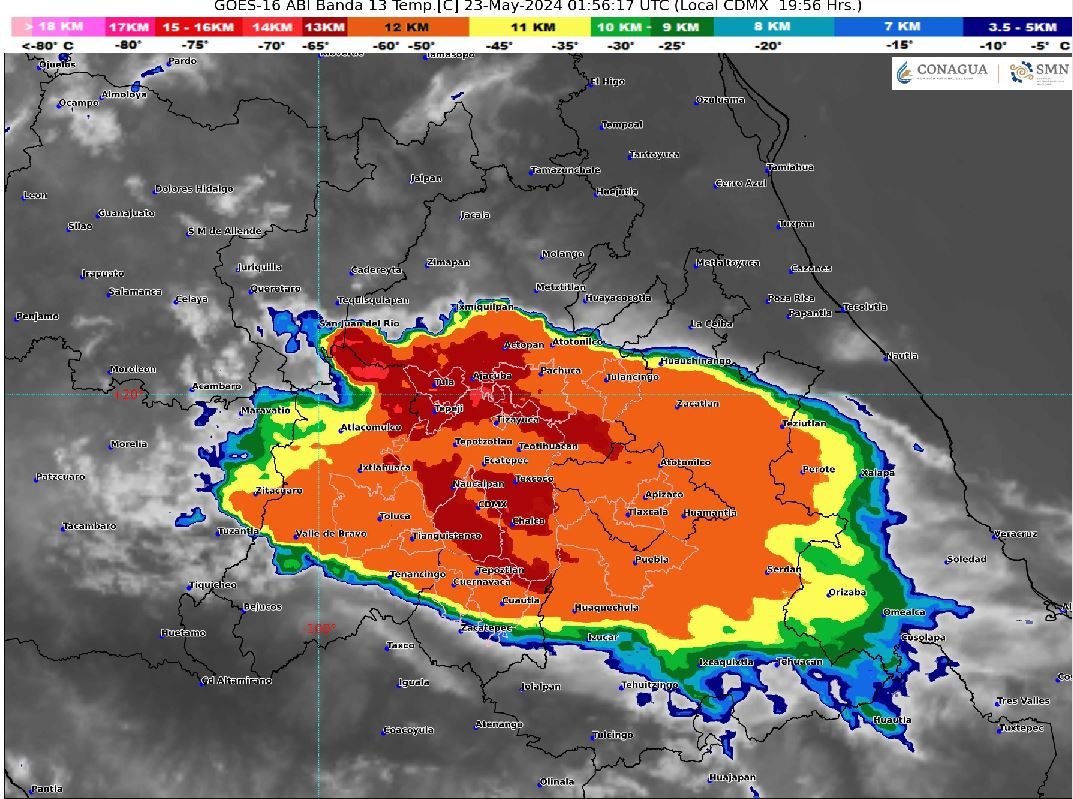Click the Ixmiquilpan city label
Image resolution: width=1073 pixels, height=799 pixels.
pyautogui.click(x=485, y=307)
